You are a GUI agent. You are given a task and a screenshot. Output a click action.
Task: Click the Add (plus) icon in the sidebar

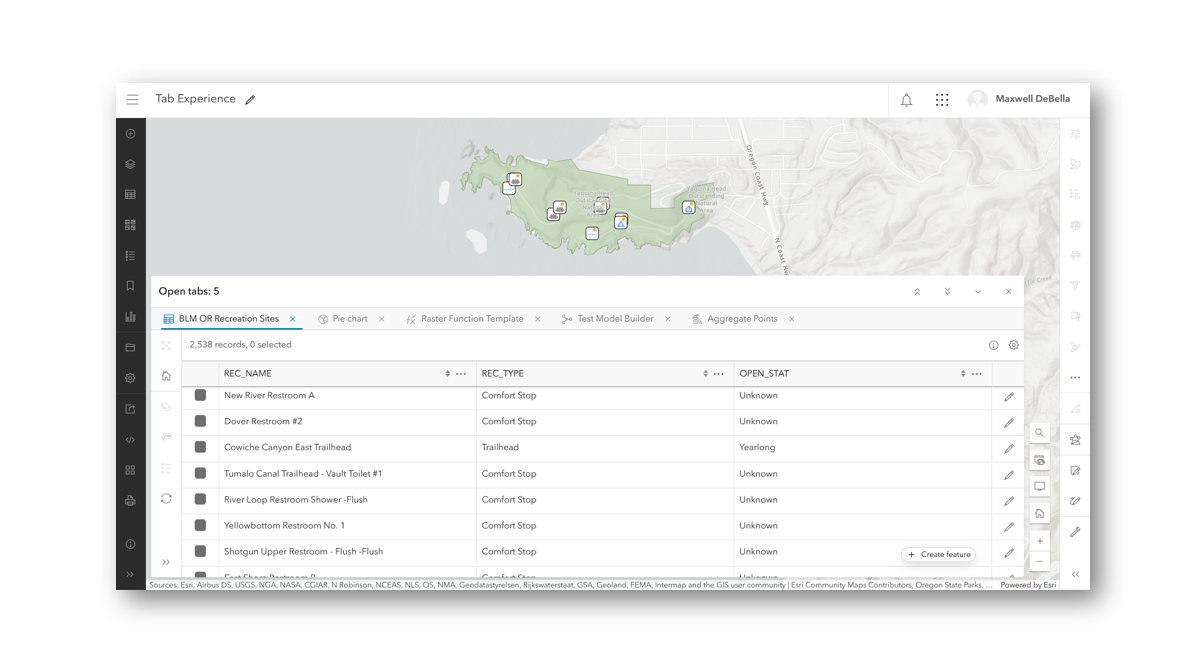131,134
